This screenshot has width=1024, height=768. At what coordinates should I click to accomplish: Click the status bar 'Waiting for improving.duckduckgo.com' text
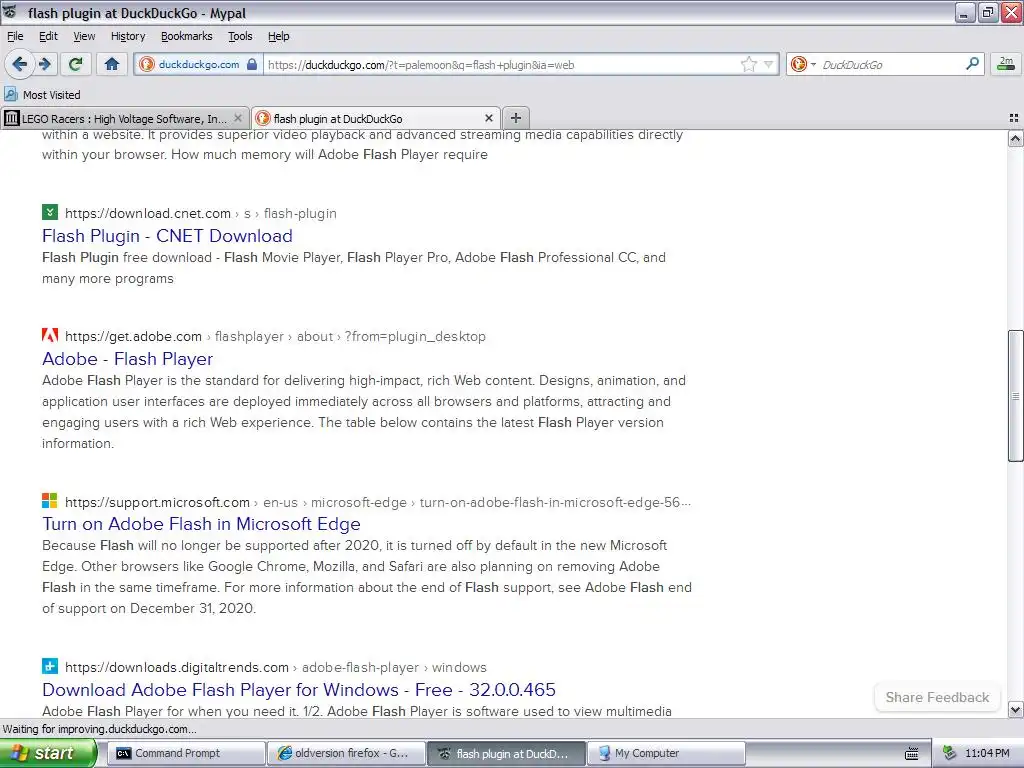100,729
